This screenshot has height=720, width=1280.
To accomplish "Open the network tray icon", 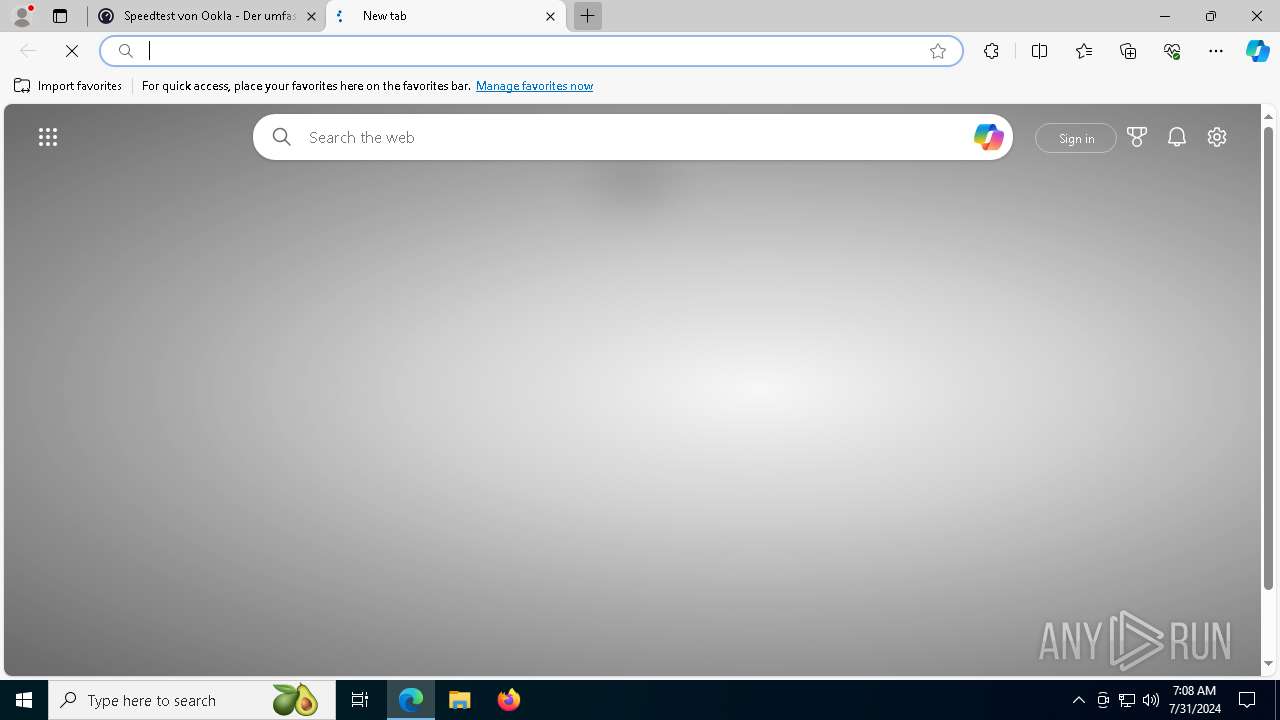I will [x=1127, y=700].
